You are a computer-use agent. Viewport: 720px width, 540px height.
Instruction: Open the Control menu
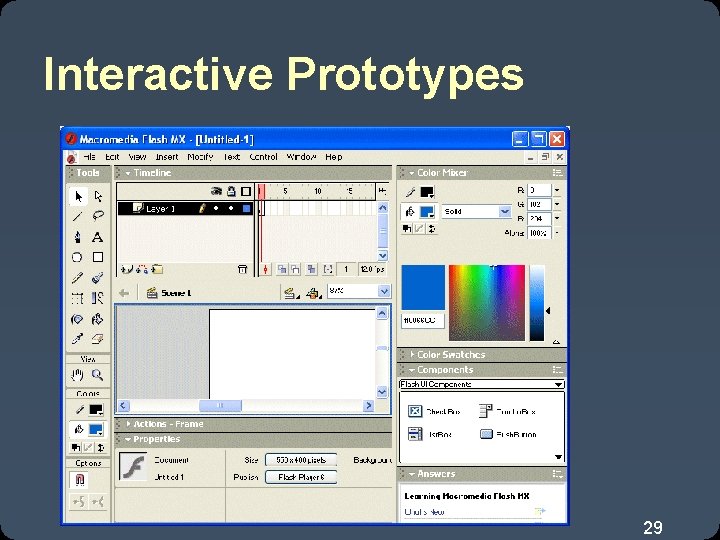(263, 157)
